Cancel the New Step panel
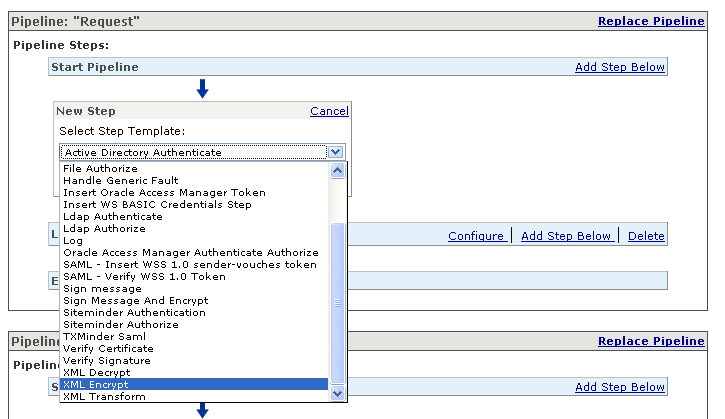This screenshot has height=419, width=725. click(x=329, y=111)
